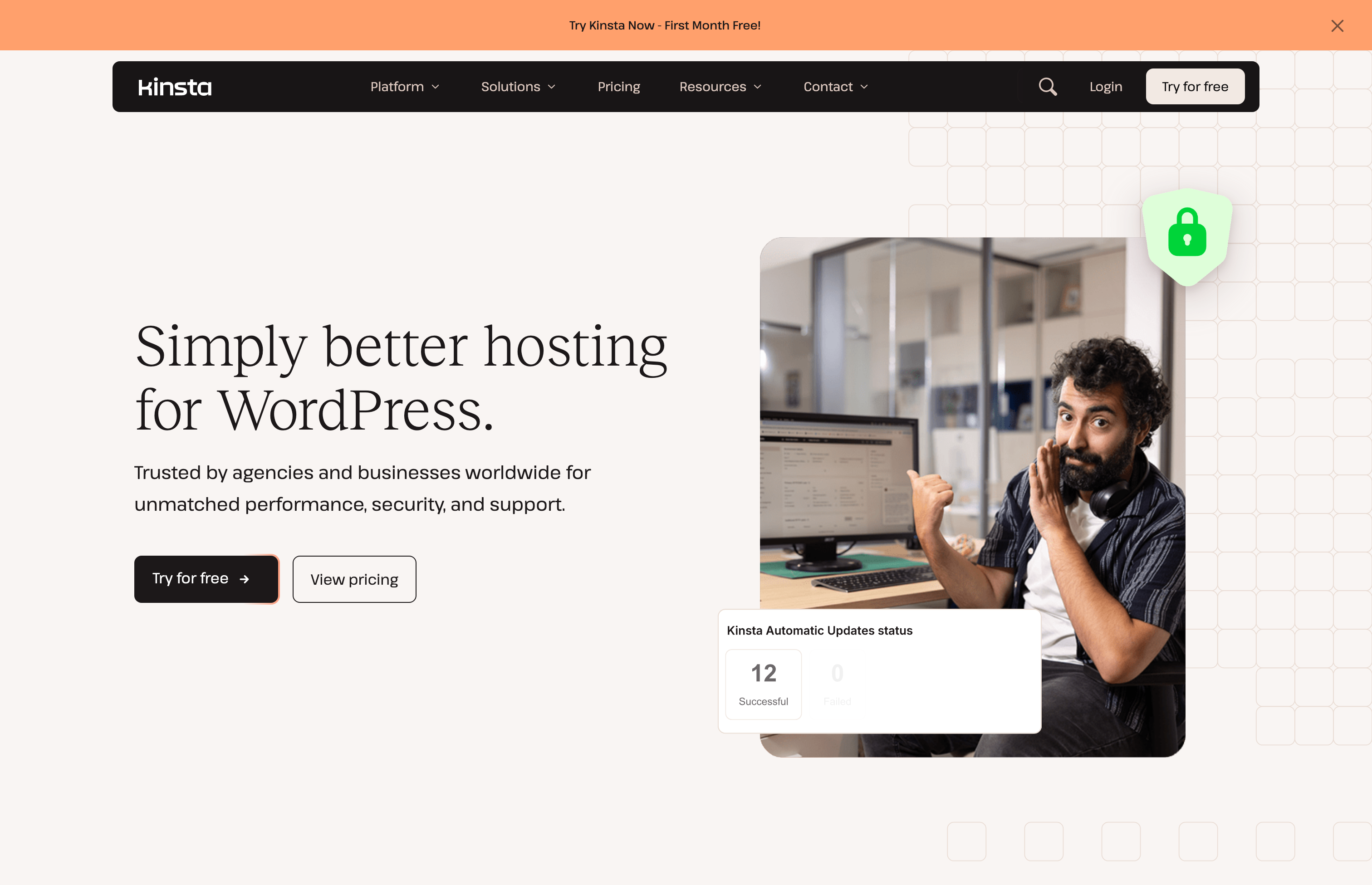
Task: Open the Pricing menu item
Action: click(618, 87)
